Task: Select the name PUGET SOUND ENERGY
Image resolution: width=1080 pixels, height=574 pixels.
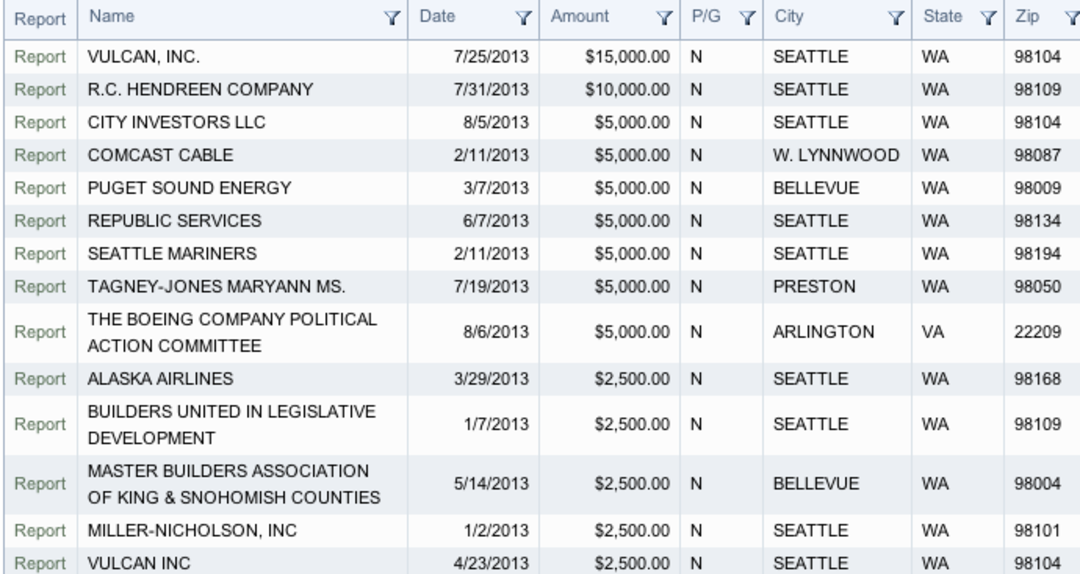Action: [x=189, y=188]
